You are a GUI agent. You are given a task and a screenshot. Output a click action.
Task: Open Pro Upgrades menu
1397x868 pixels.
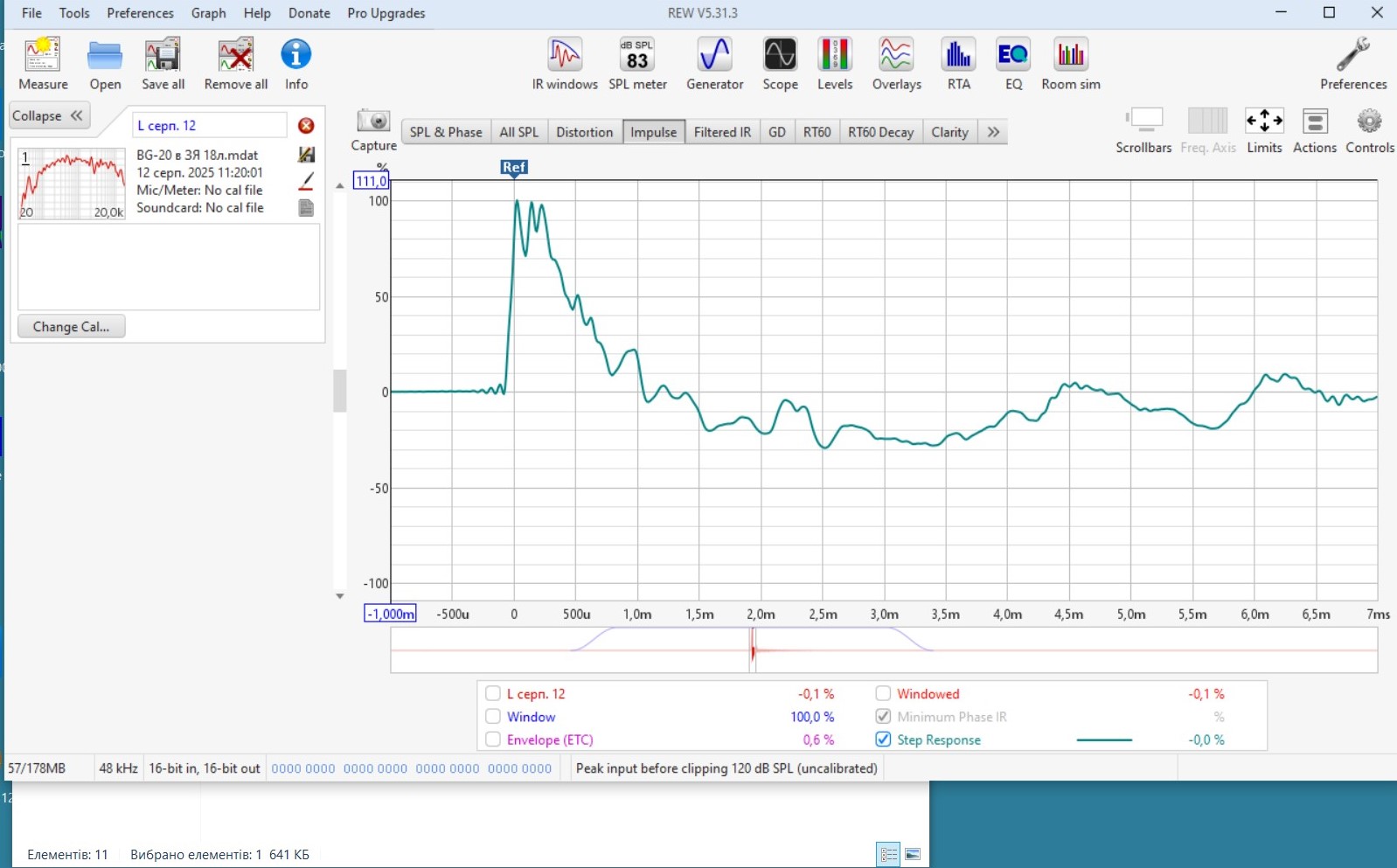point(386,13)
